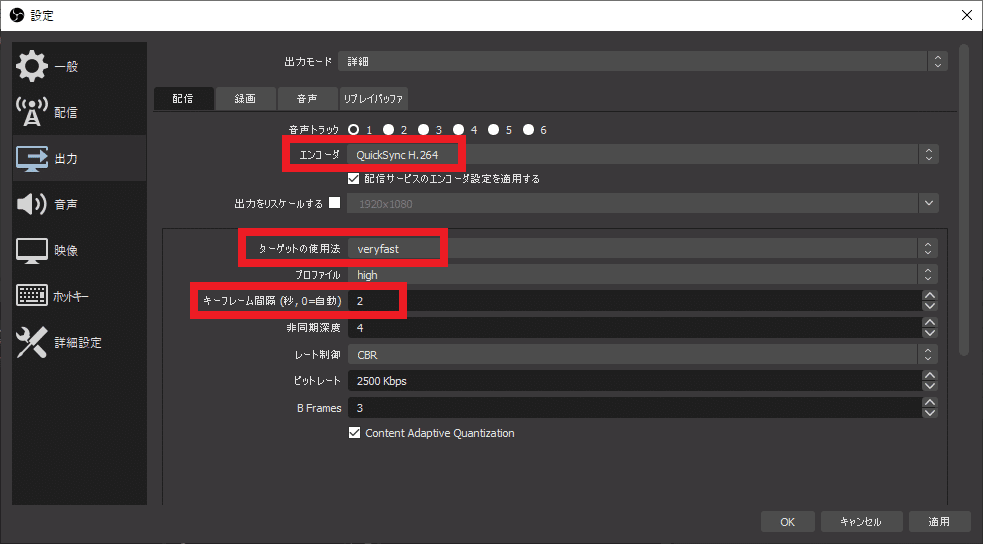Open the エンコーダ dropdown showing QuickSync H.264

point(643,154)
